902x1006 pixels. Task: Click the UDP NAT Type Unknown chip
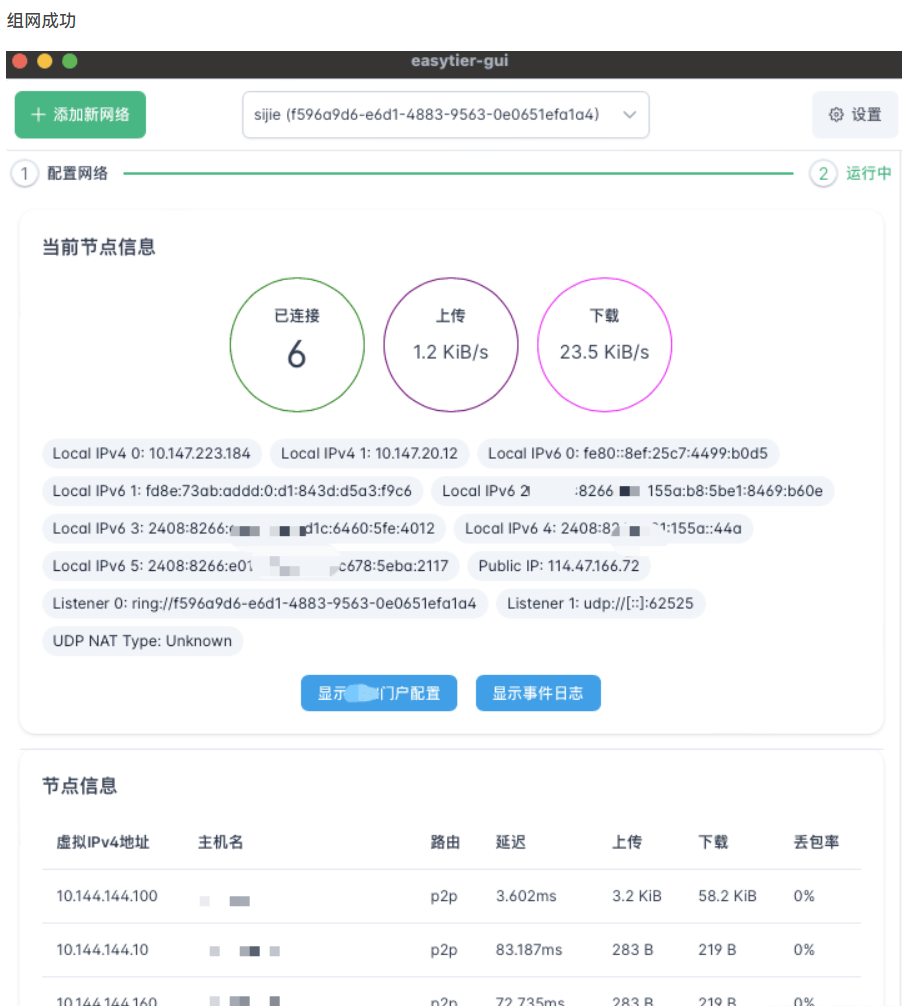(142, 641)
